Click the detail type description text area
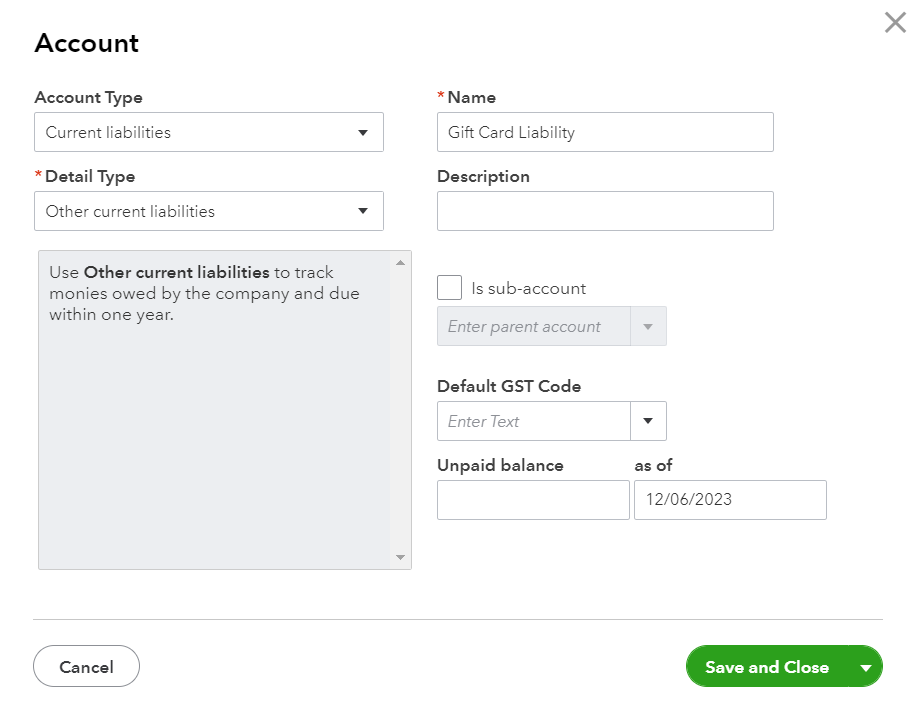Viewport: 910px width, 718px height. tap(214, 420)
